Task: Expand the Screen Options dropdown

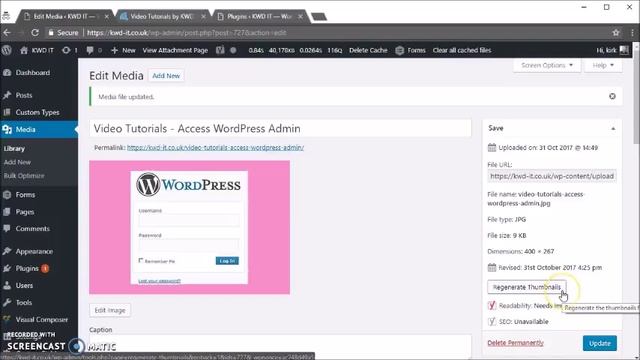Action: [547, 65]
